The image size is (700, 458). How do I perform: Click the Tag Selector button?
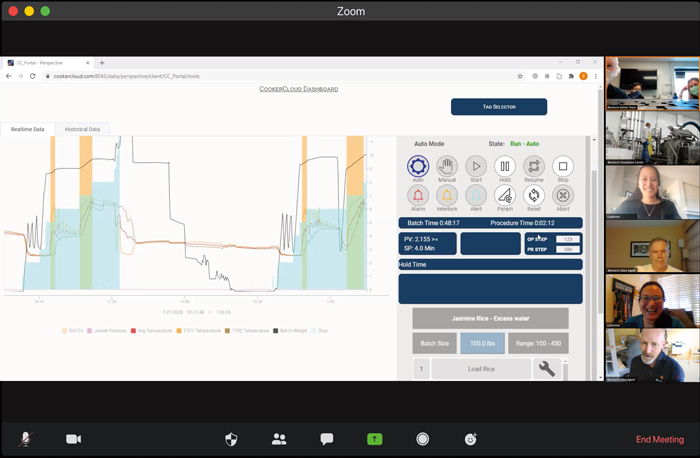[498, 107]
